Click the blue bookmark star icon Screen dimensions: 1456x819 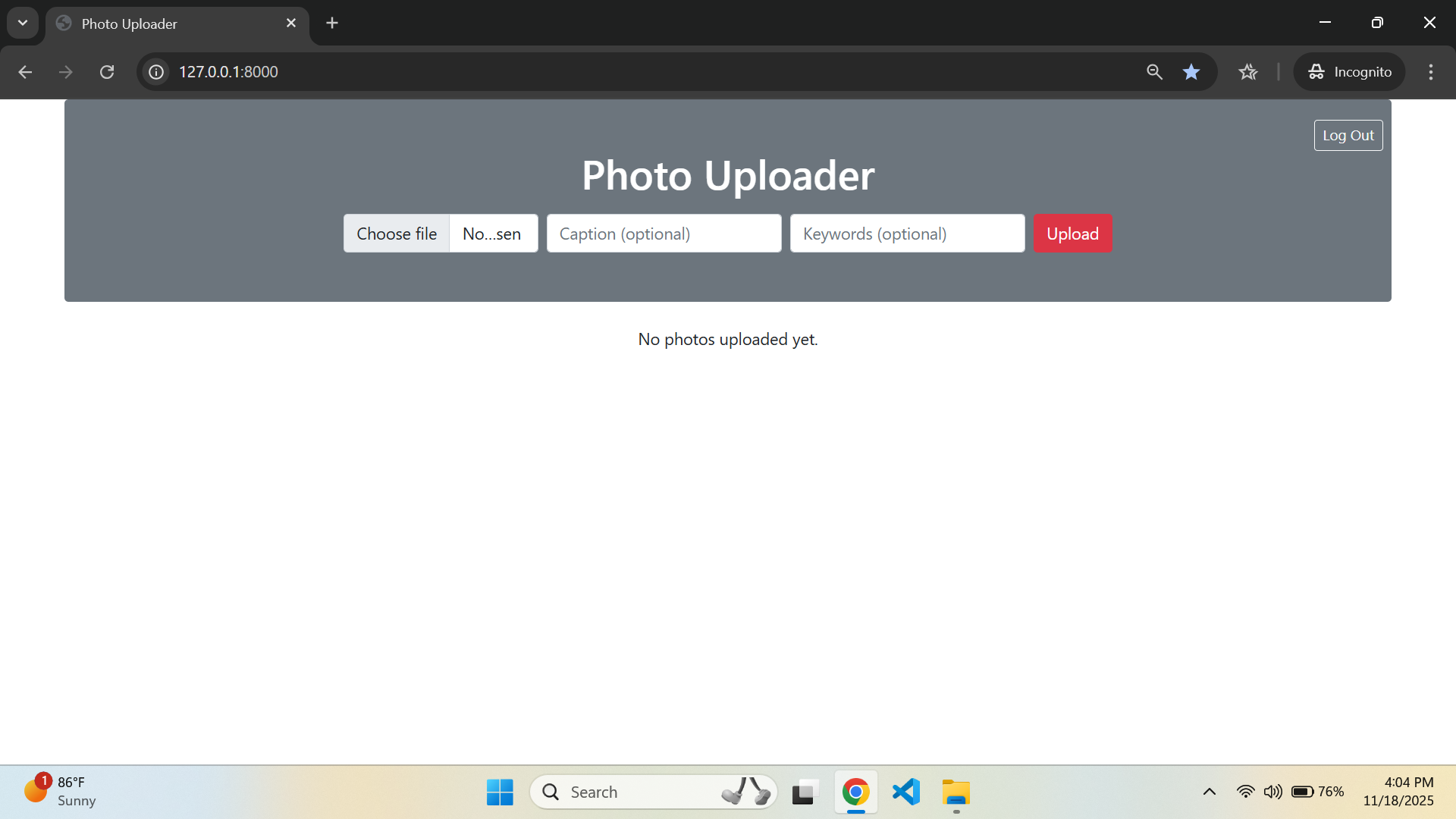pyautogui.click(x=1191, y=72)
